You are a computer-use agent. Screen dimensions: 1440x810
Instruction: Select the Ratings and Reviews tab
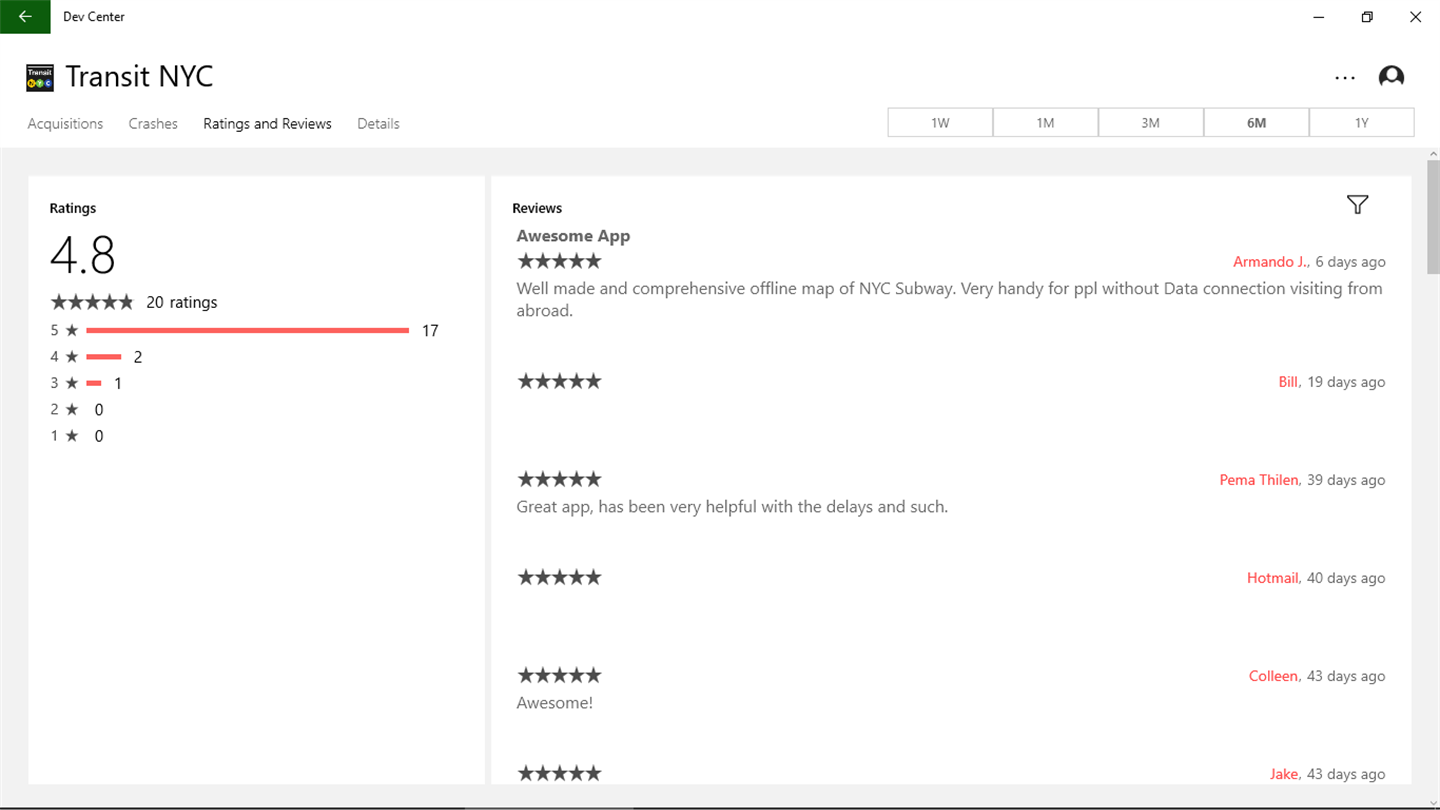[x=267, y=124]
